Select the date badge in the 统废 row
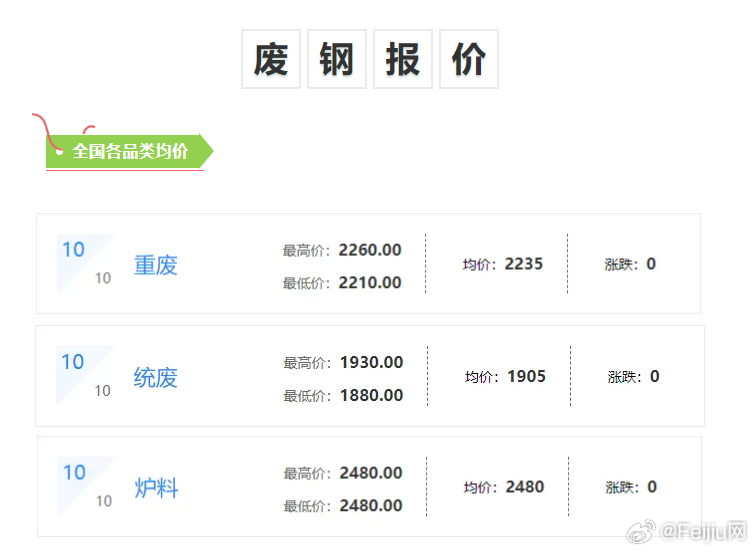 pyautogui.click(x=86, y=375)
